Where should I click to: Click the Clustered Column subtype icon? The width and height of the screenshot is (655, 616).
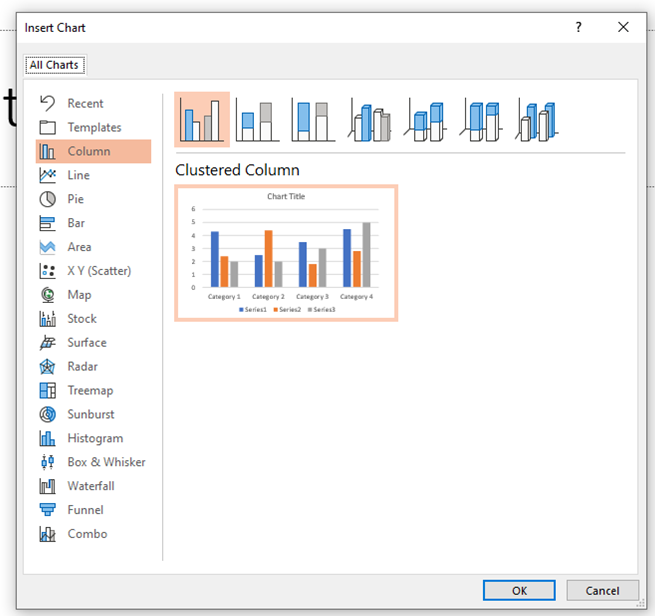(x=202, y=120)
